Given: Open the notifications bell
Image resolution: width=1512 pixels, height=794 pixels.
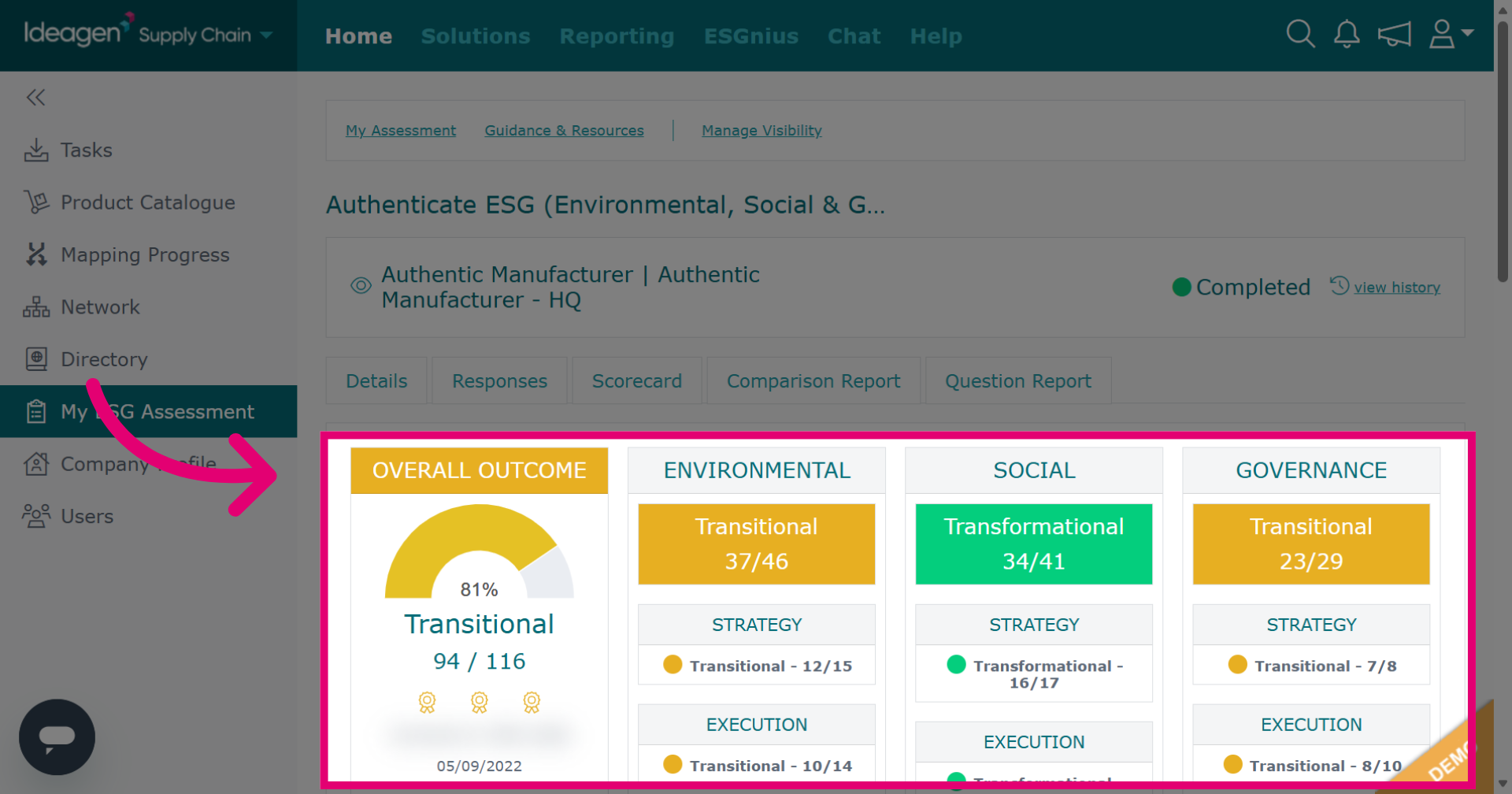Looking at the screenshot, I should point(1347,34).
